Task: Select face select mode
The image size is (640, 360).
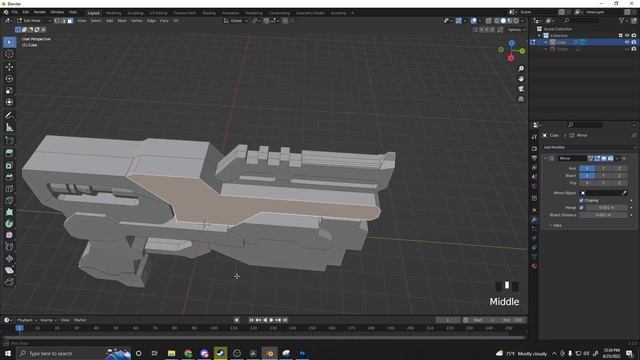Action: [x=70, y=20]
